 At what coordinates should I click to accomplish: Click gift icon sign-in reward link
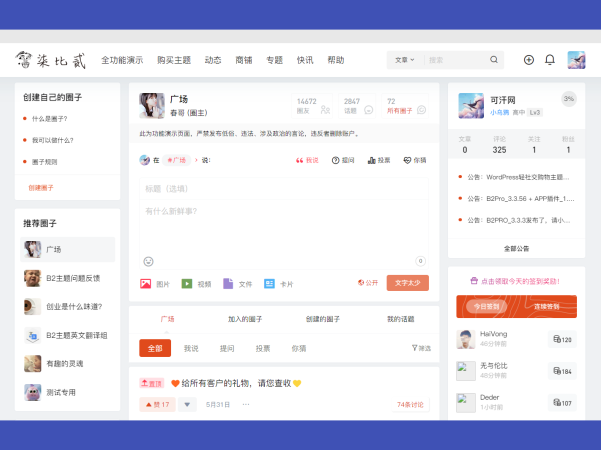[516, 281]
